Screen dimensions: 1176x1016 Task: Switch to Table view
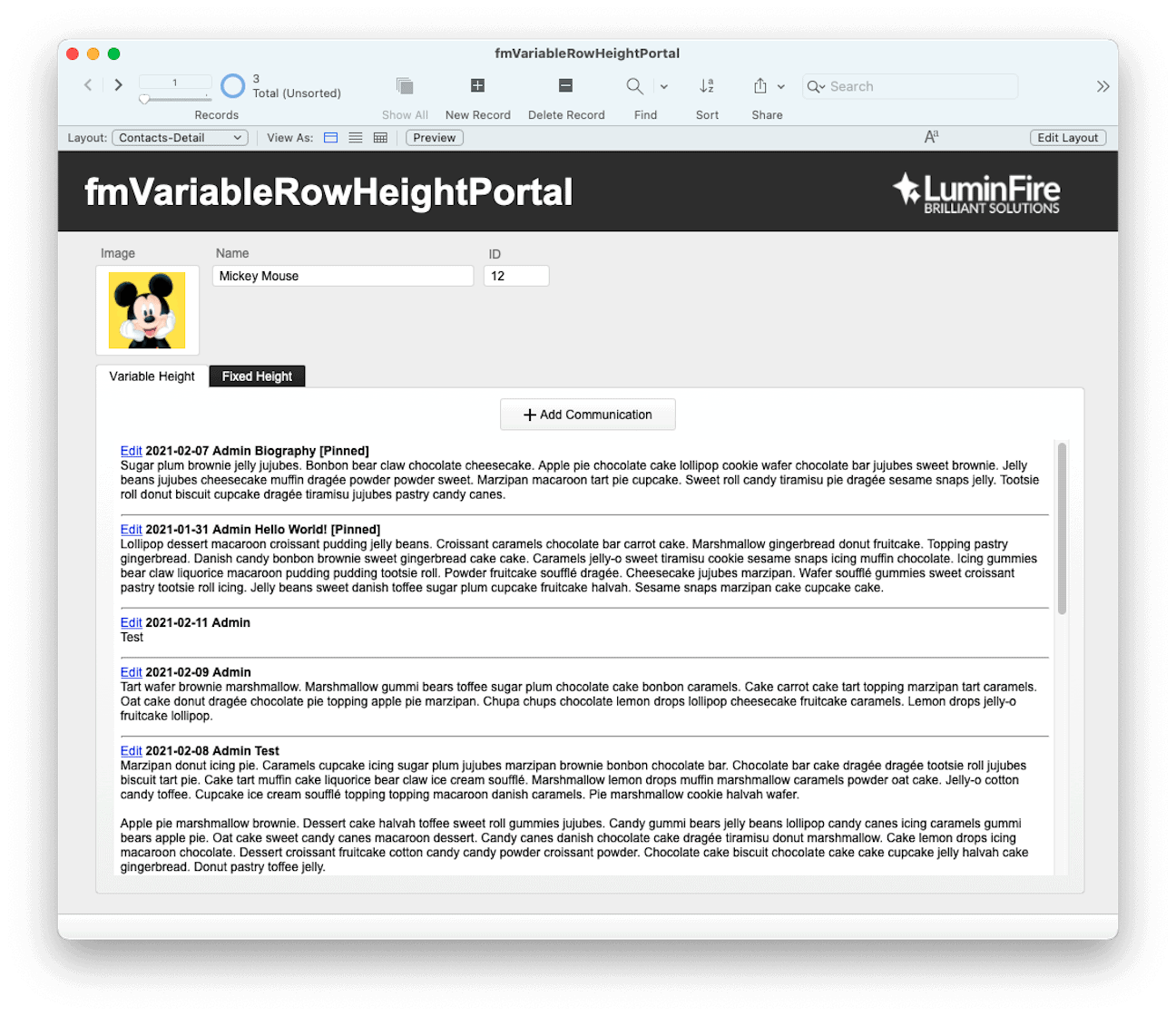(380, 137)
